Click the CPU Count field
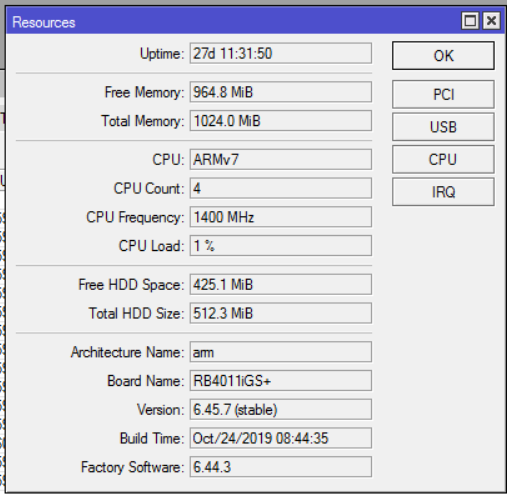The height and width of the screenshot is (499, 507). [281, 188]
